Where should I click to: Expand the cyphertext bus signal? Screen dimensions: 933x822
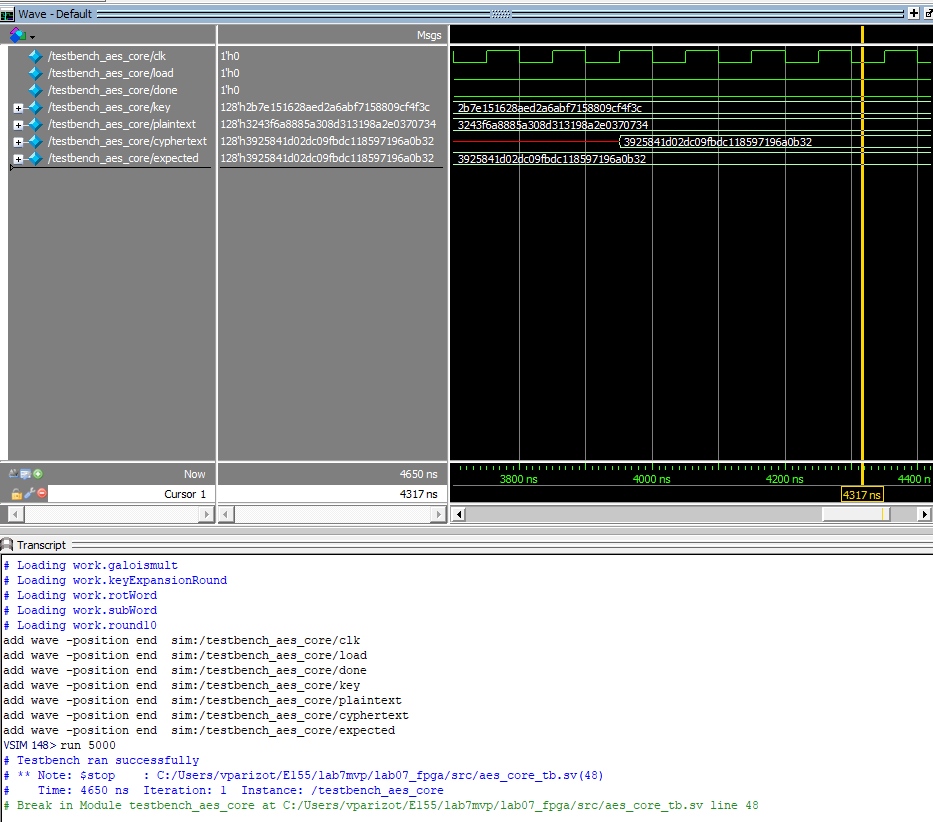pyautogui.click(x=18, y=142)
